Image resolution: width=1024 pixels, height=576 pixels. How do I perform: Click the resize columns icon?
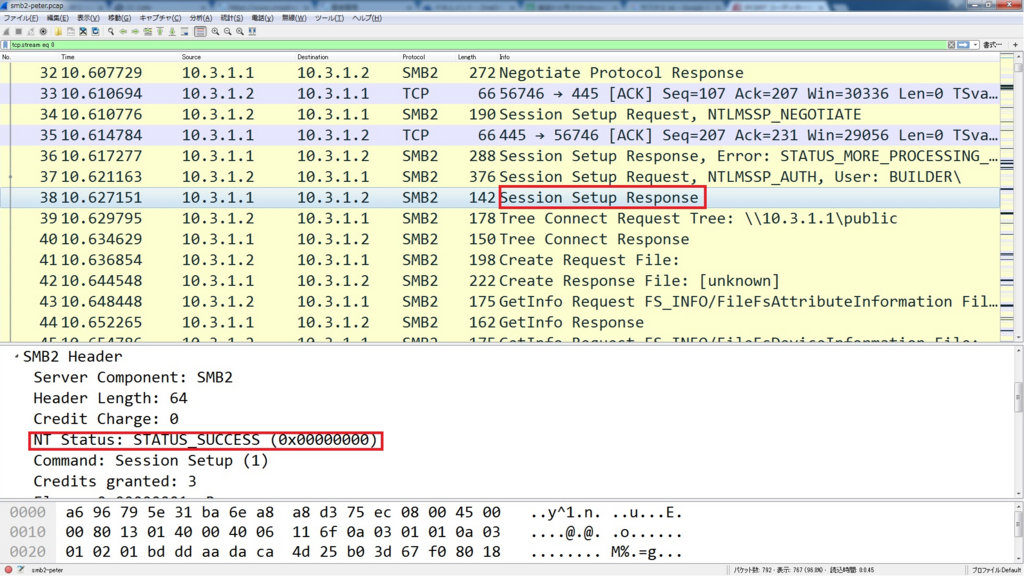pos(252,31)
